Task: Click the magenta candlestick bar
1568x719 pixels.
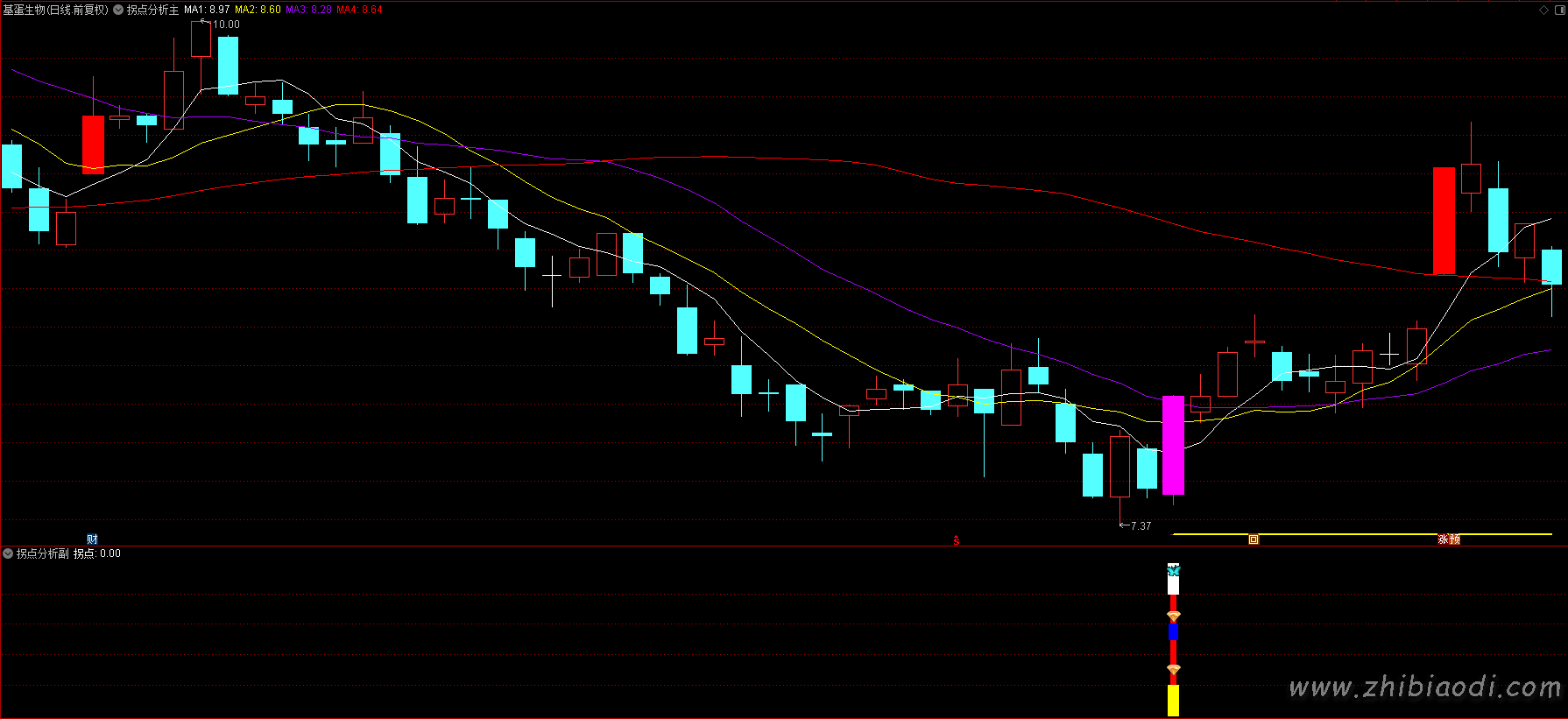Action: (1173, 446)
